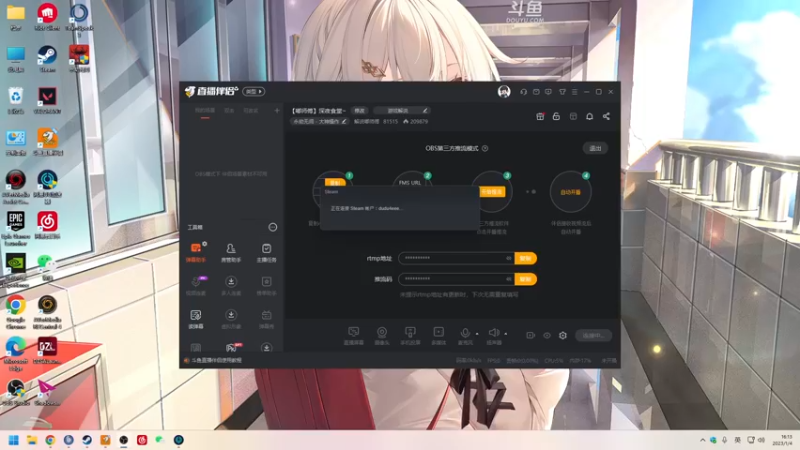The height and width of the screenshot is (450, 800).
Task: Open the PK tool icon in toolbox
Action: [231, 348]
